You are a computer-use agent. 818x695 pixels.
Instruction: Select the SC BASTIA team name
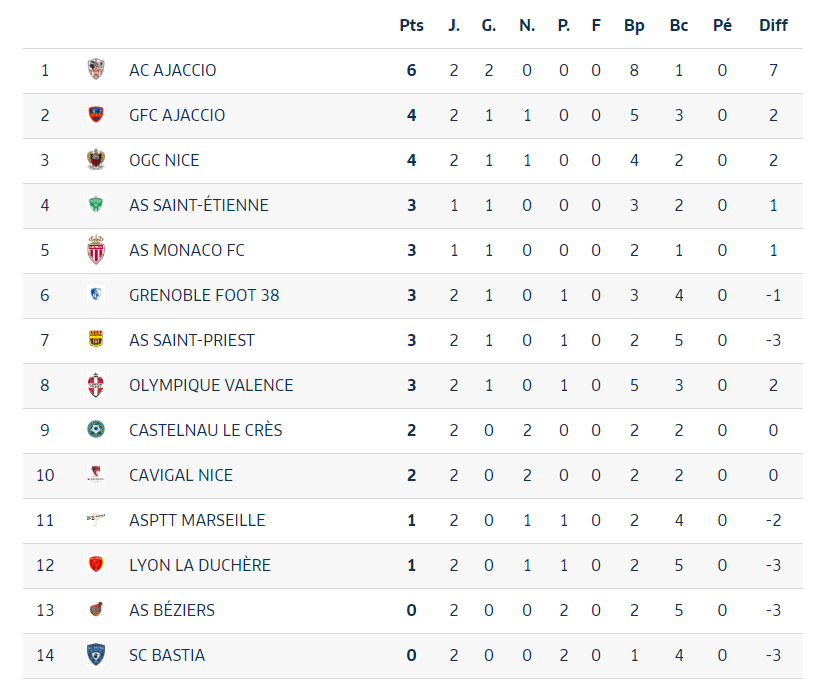coord(167,655)
